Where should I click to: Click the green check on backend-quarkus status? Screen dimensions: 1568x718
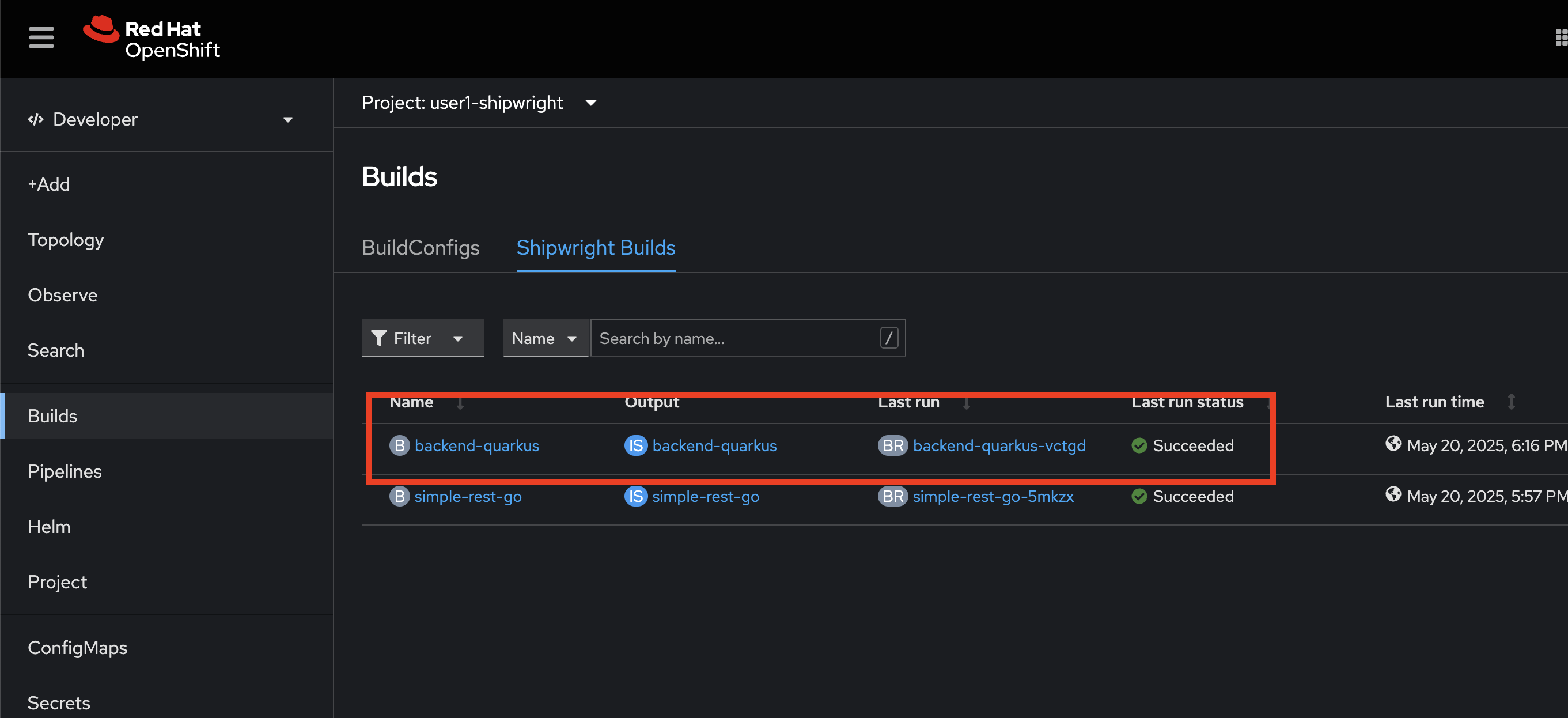tap(1139, 446)
